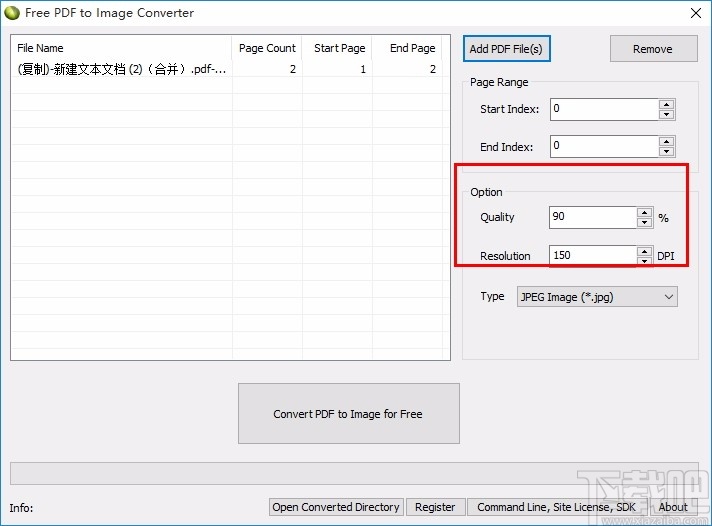Increase Quality with up arrow
Image resolution: width=712 pixels, height=526 pixels.
(644, 212)
